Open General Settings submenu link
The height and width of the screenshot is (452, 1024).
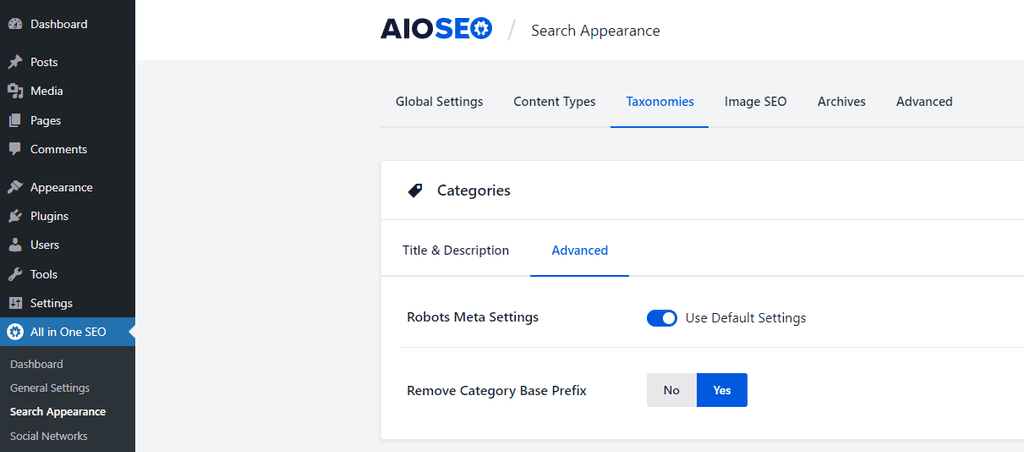click(x=50, y=388)
